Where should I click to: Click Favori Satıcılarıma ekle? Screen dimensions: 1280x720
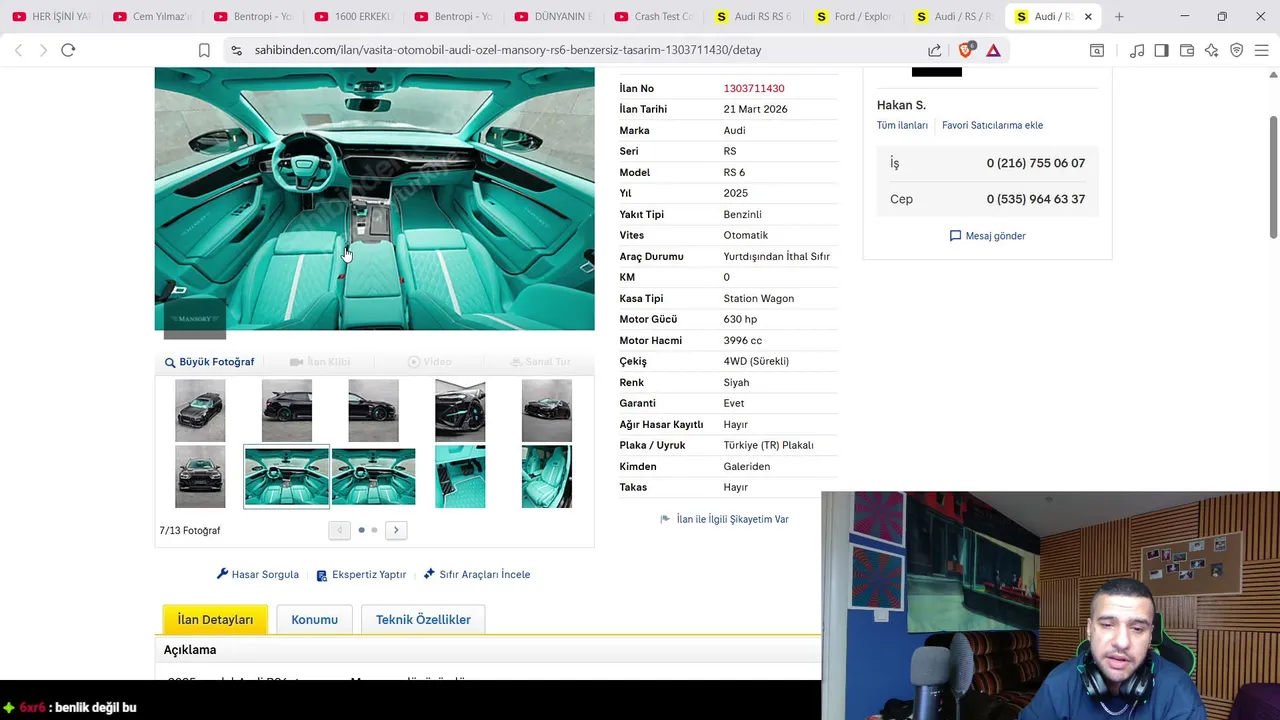(x=992, y=126)
